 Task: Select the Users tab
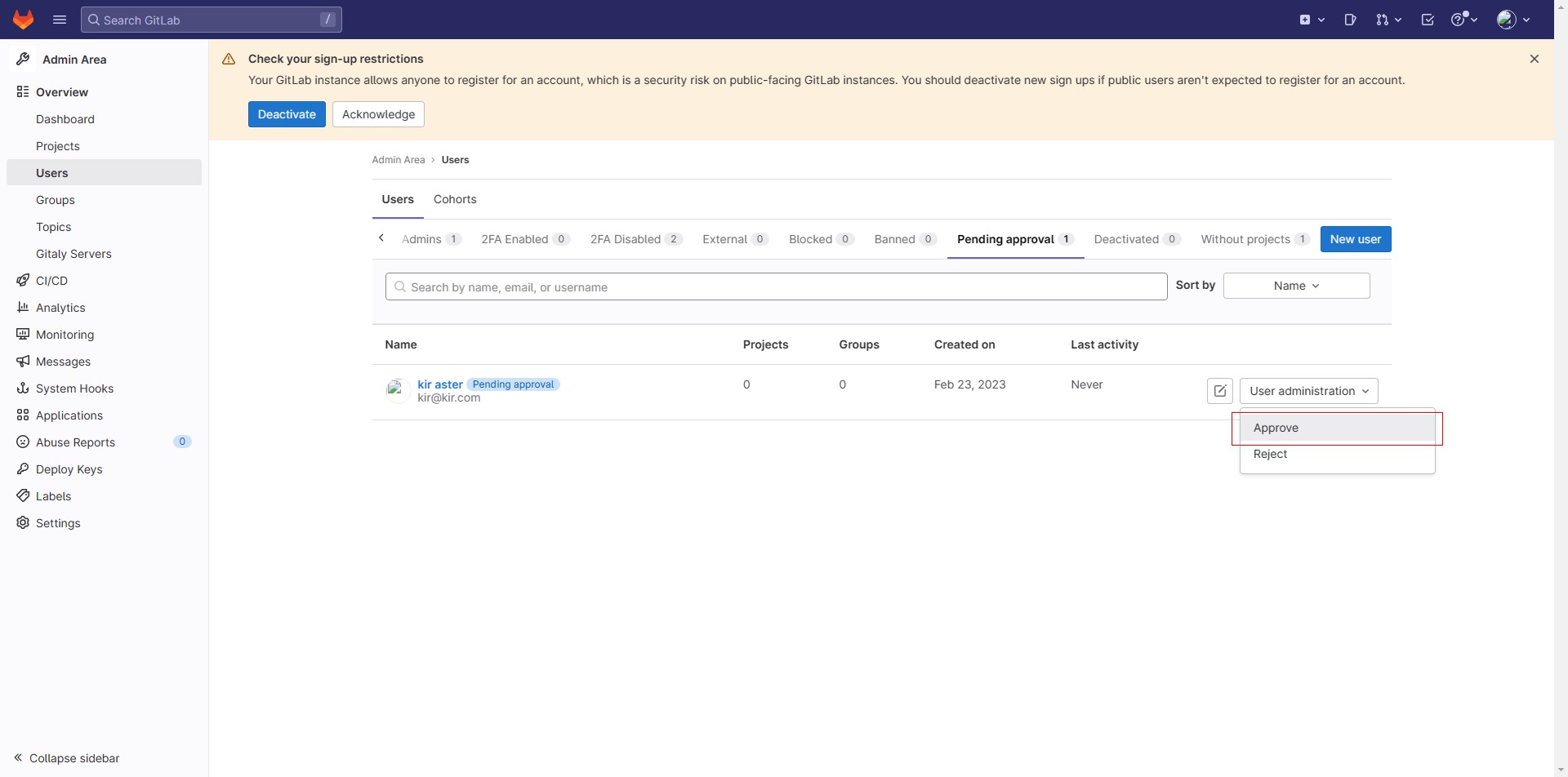tap(398, 199)
